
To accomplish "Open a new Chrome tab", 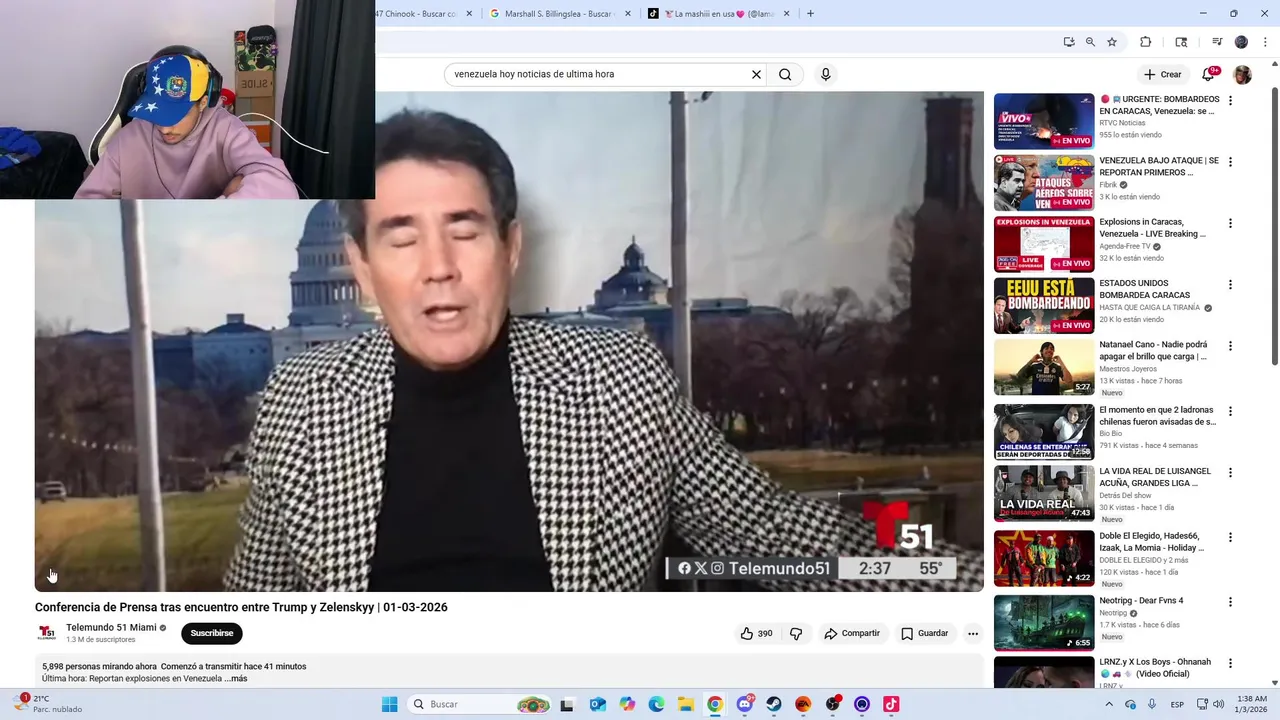I will [810, 14].
